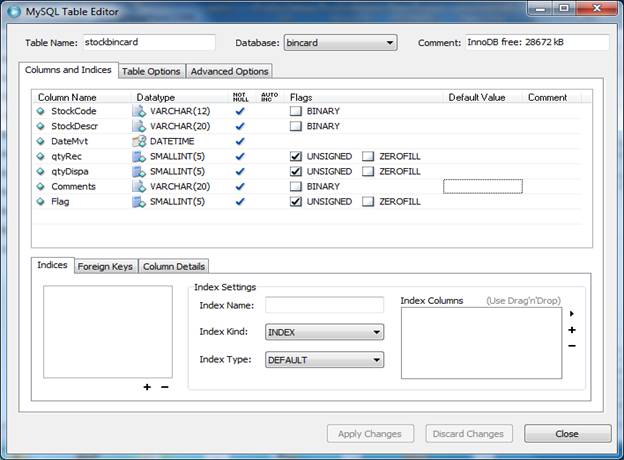Click the Default Value cell for Comments row
Screen dimensions: 624x460
tap(483, 186)
